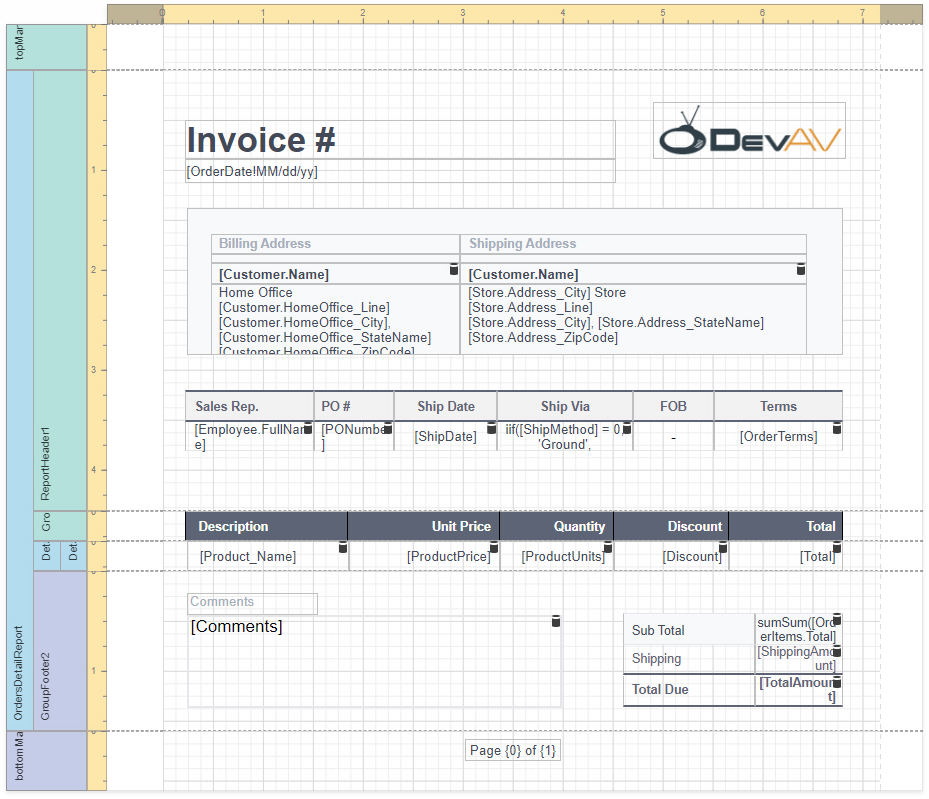Click binding icon on OrderTerms cell
The image size is (929, 799).
point(837,429)
